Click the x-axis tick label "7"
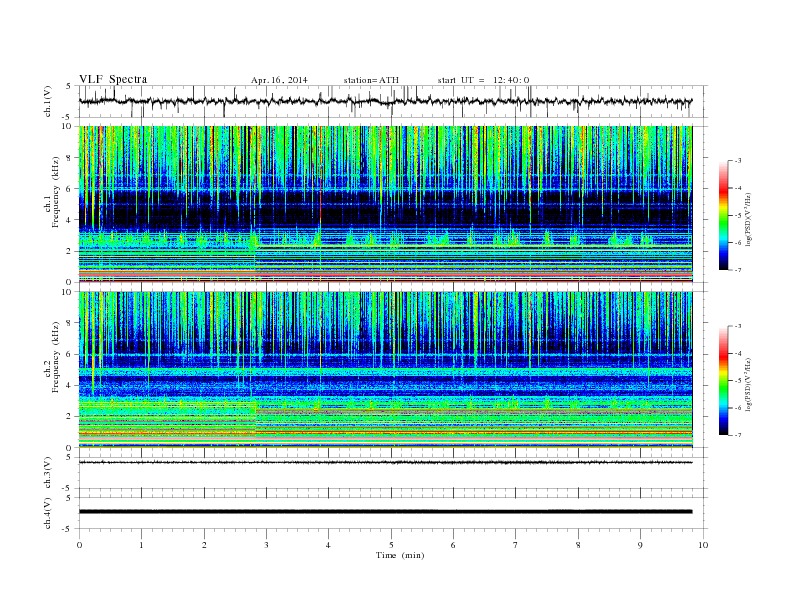The height and width of the screenshot is (612, 792). (516, 545)
